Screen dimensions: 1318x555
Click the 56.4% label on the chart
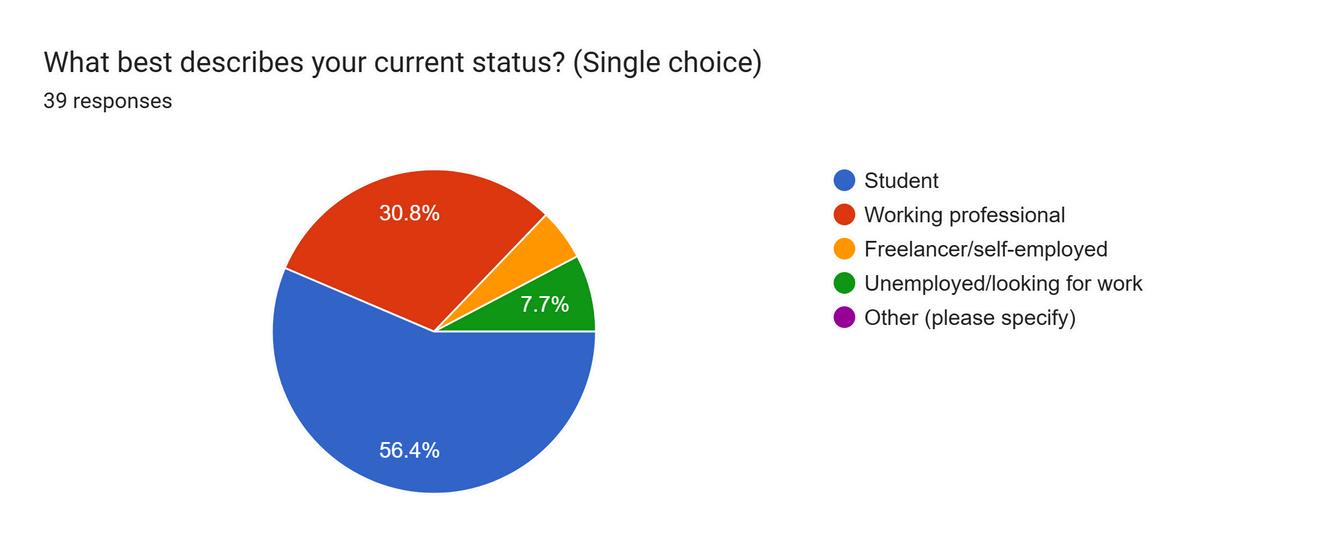coord(409,450)
